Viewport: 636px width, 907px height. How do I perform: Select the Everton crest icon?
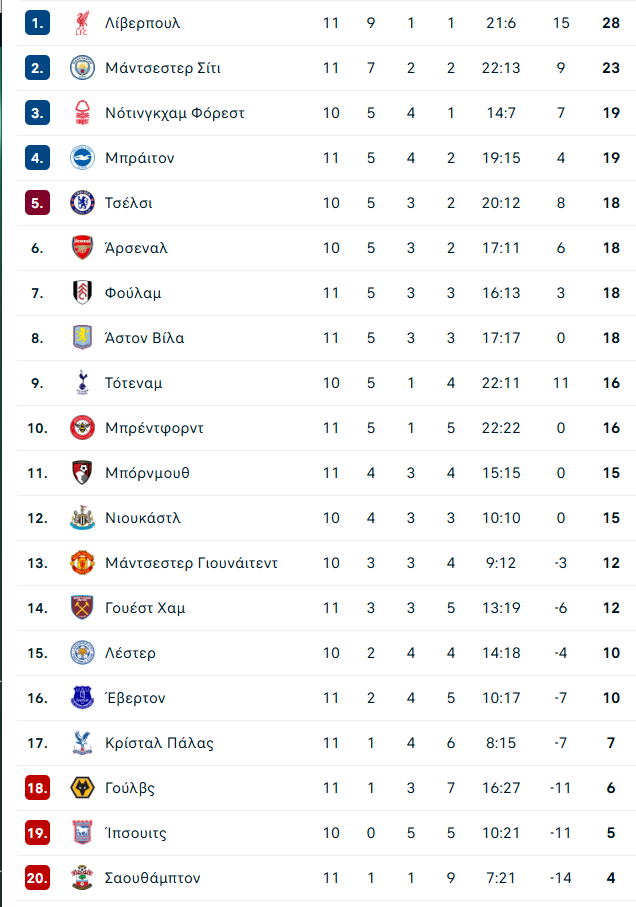pos(82,698)
